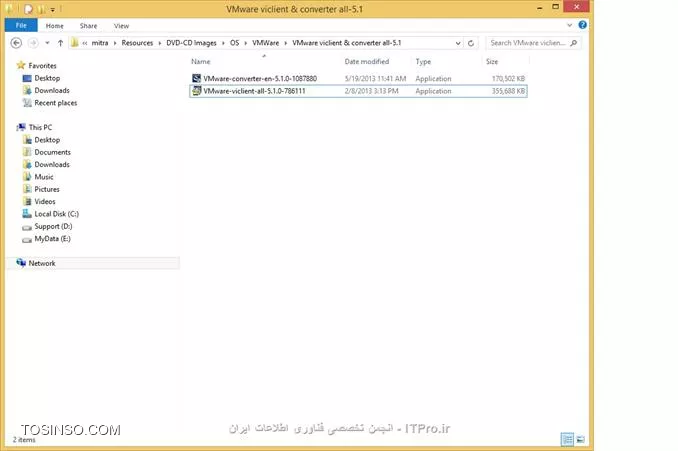This screenshot has height=451, width=678.
Task: Refresh the current folder view
Action: pyautogui.click(x=471, y=43)
